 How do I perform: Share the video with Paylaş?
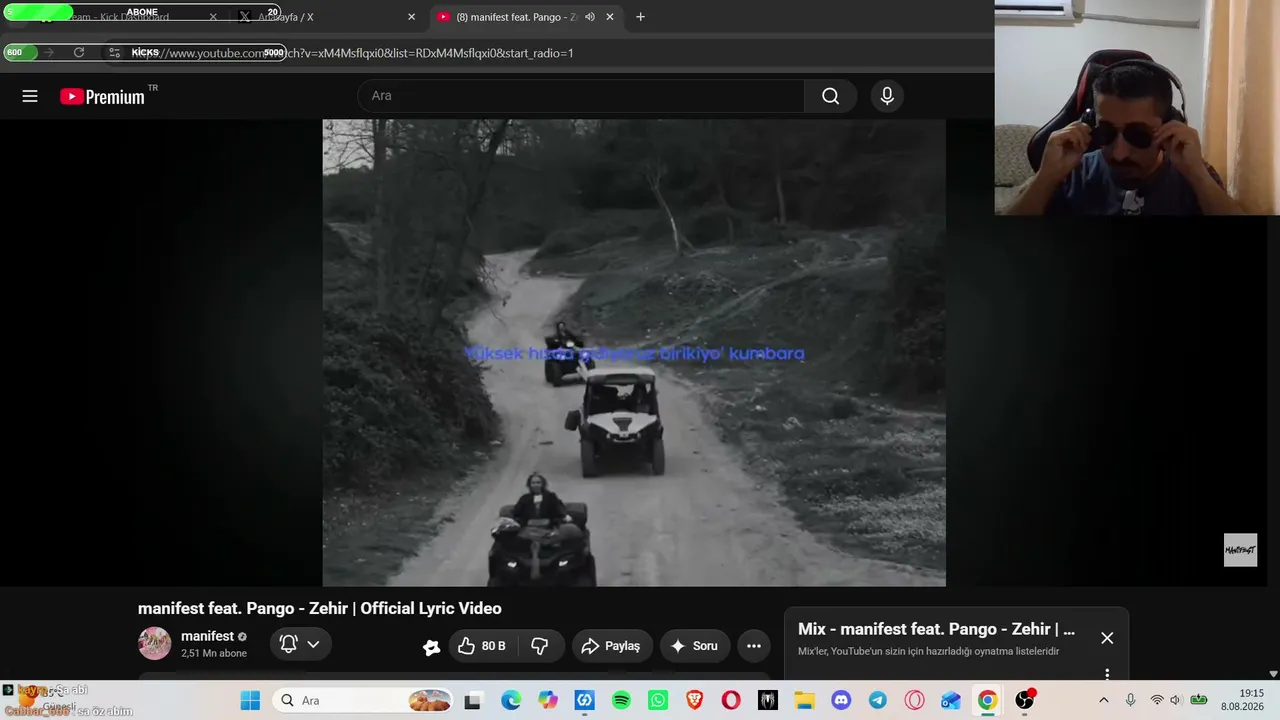tap(612, 646)
